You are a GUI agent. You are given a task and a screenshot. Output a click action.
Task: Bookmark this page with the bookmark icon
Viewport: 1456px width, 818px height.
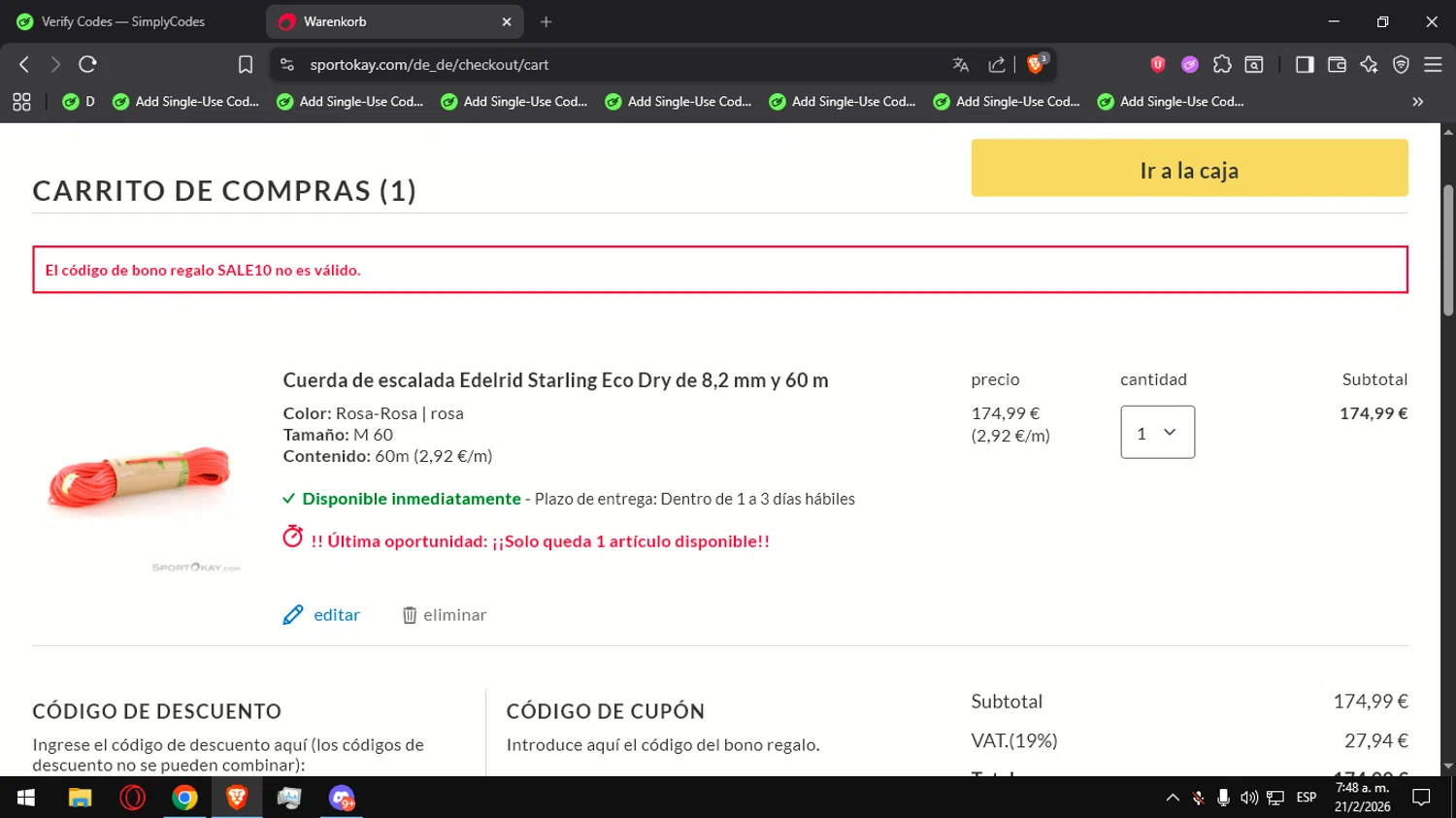click(x=246, y=65)
